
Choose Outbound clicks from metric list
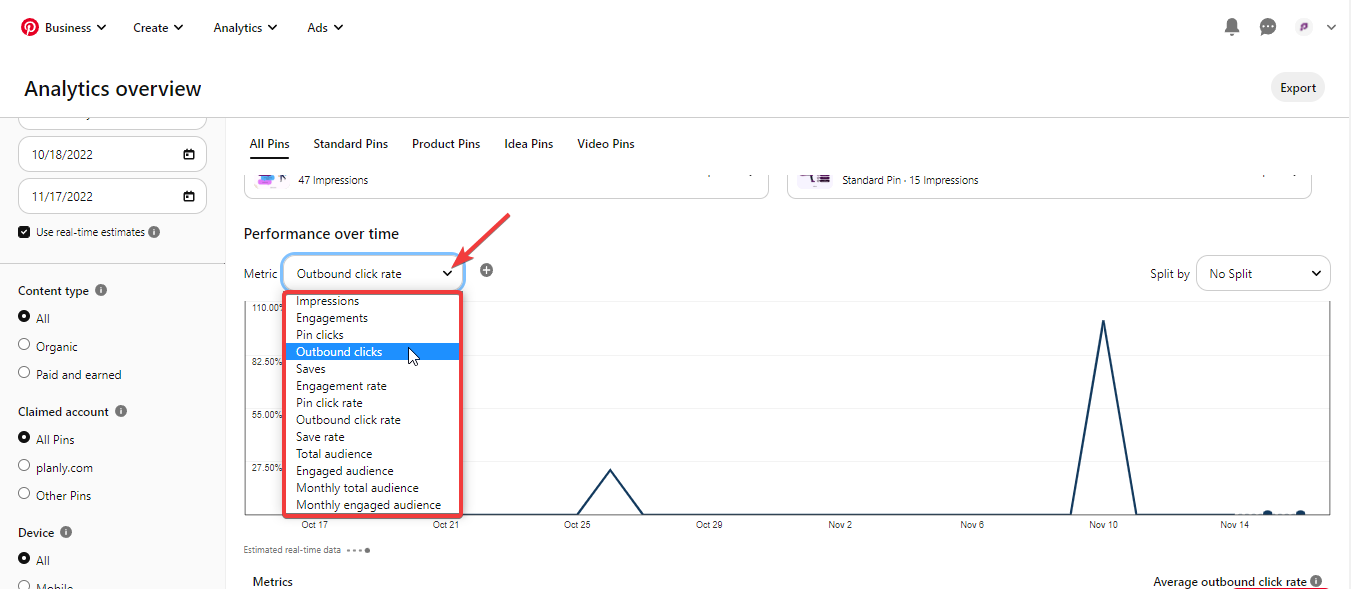point(372,352)
